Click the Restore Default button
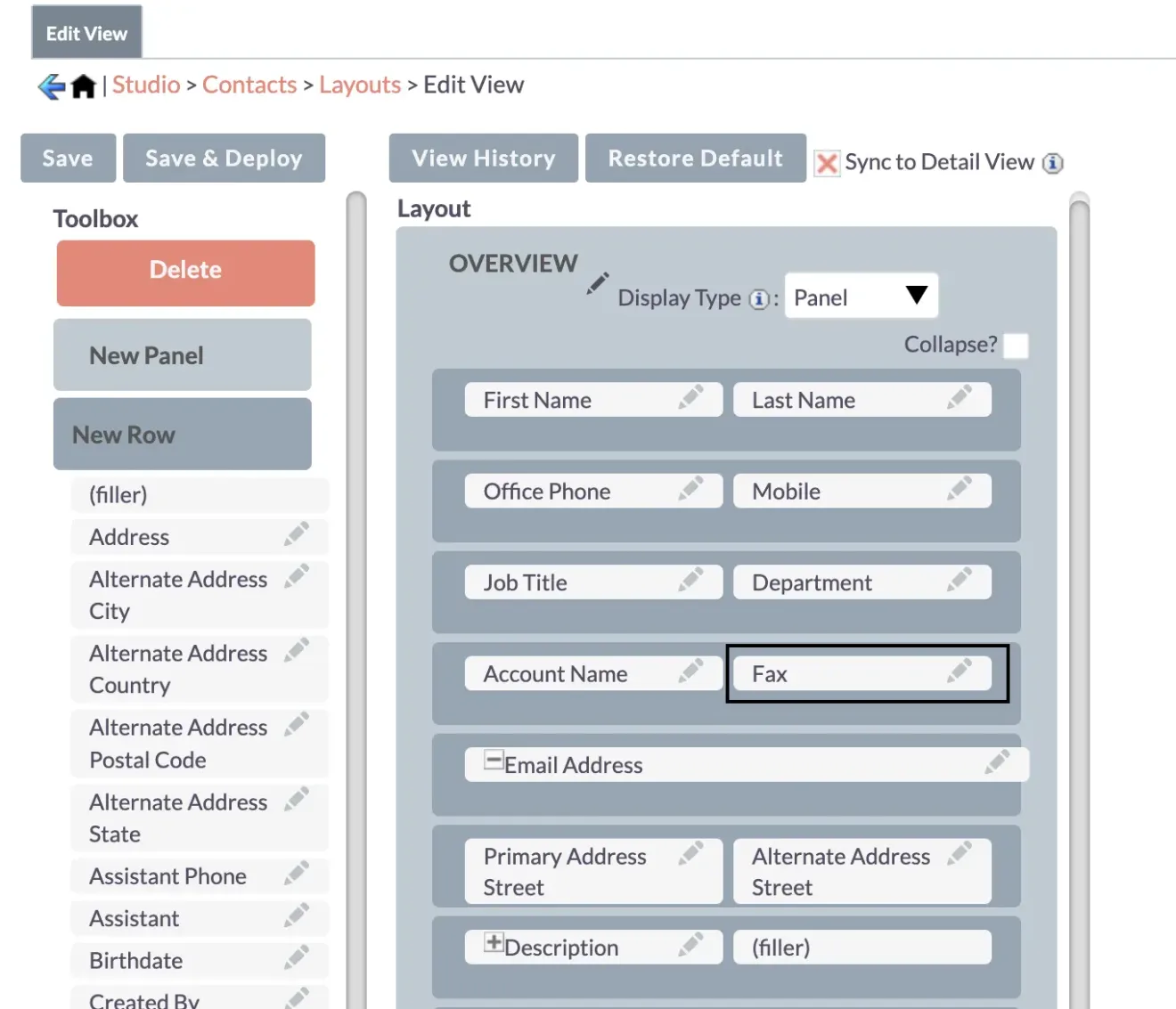The image size is (1176, 1009). pos(694,158)
